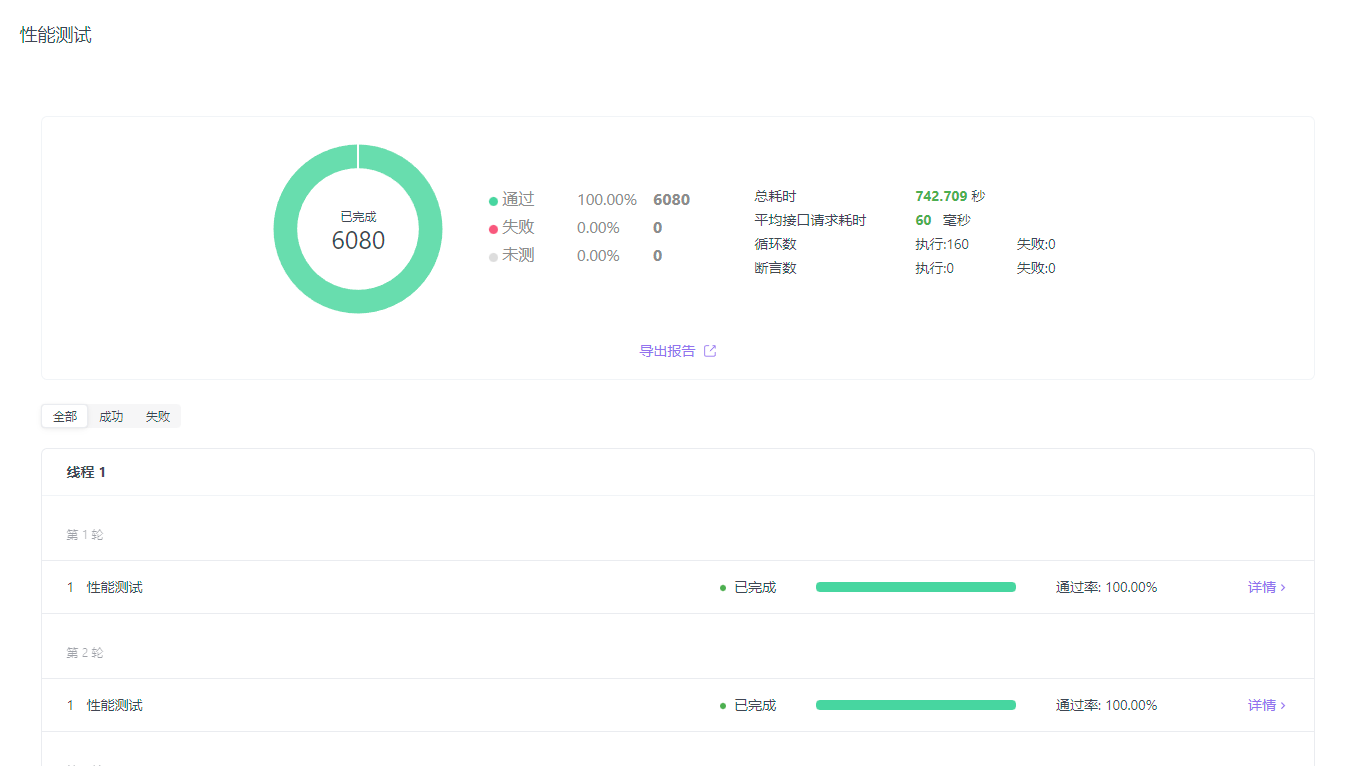Click the 失败 legend label
Image resolution: width=1349 pixels, height=766 pixels.
(518, 228)
